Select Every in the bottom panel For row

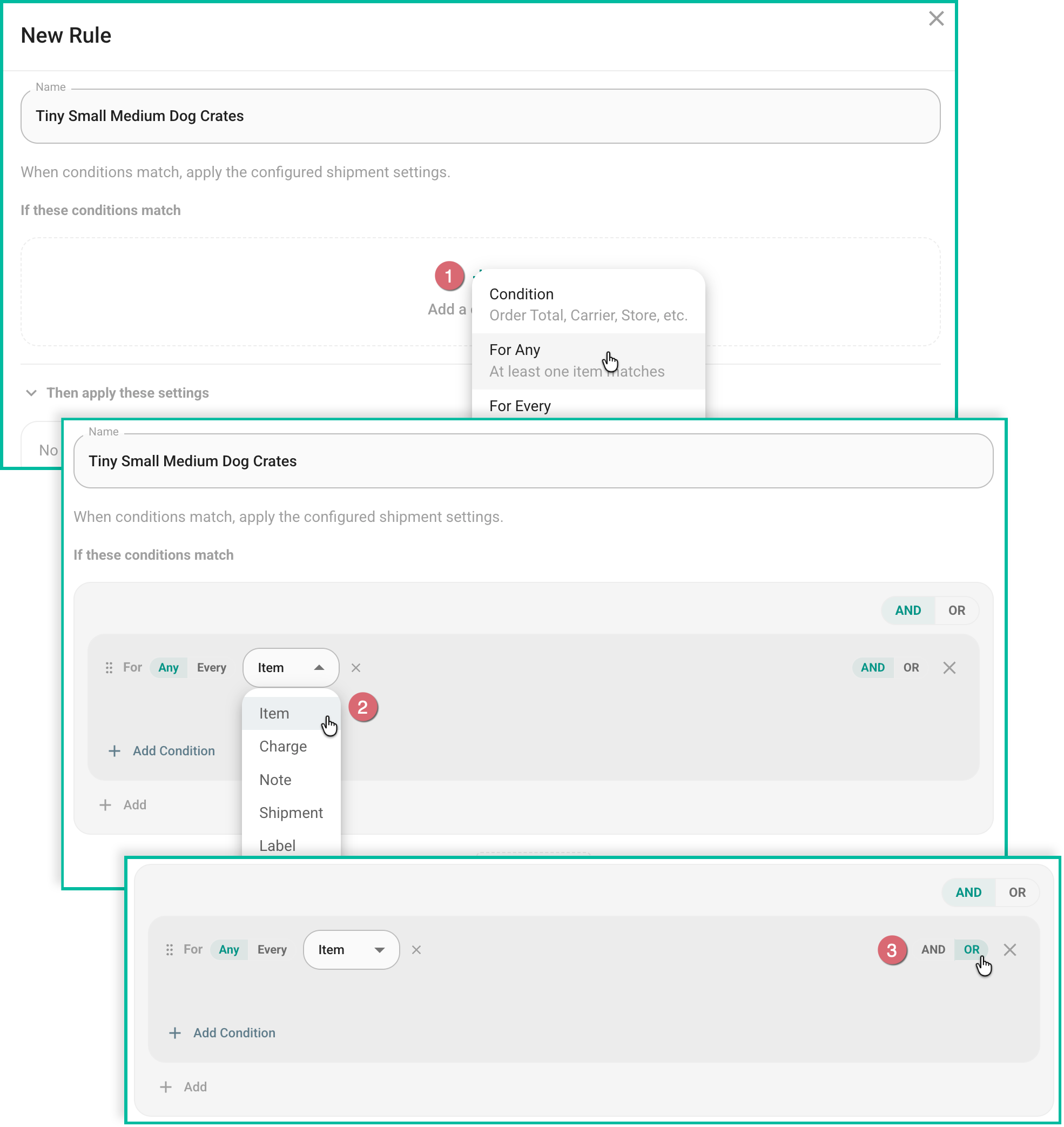272,951
